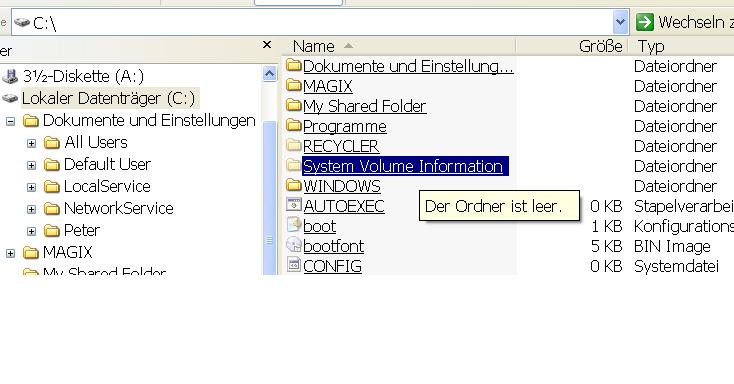Click the tree pane scrollbar thumb
Screen dimensions: 734x384
click(x=270, y=198)
